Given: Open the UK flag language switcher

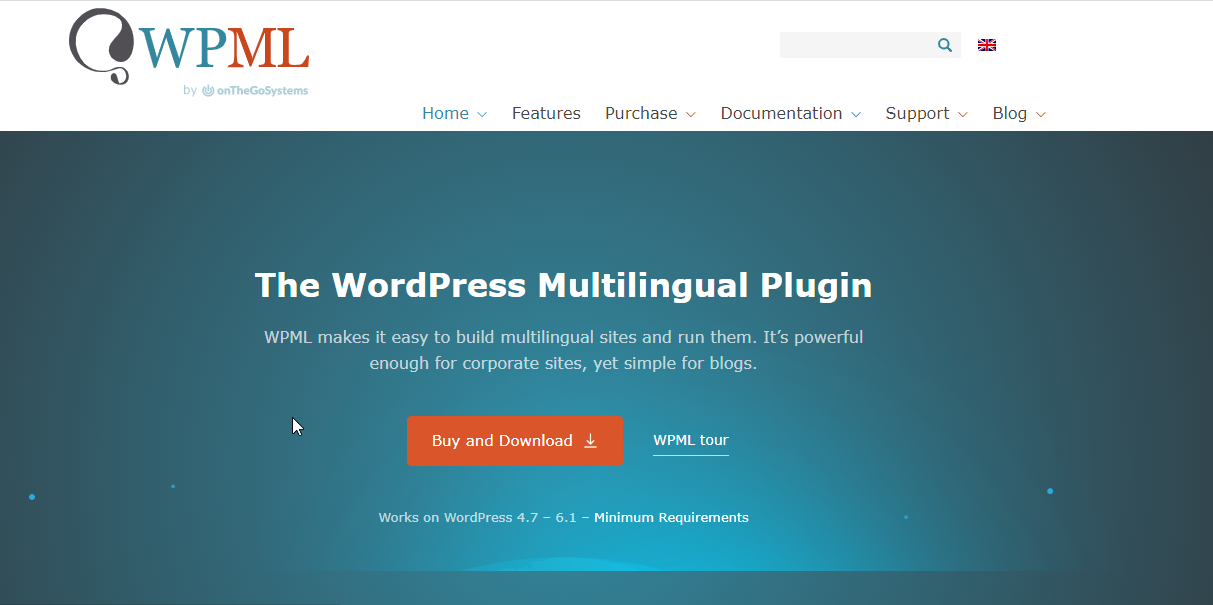Looking at the screenshot, I should pyautogui.click(x=987, y=45).
